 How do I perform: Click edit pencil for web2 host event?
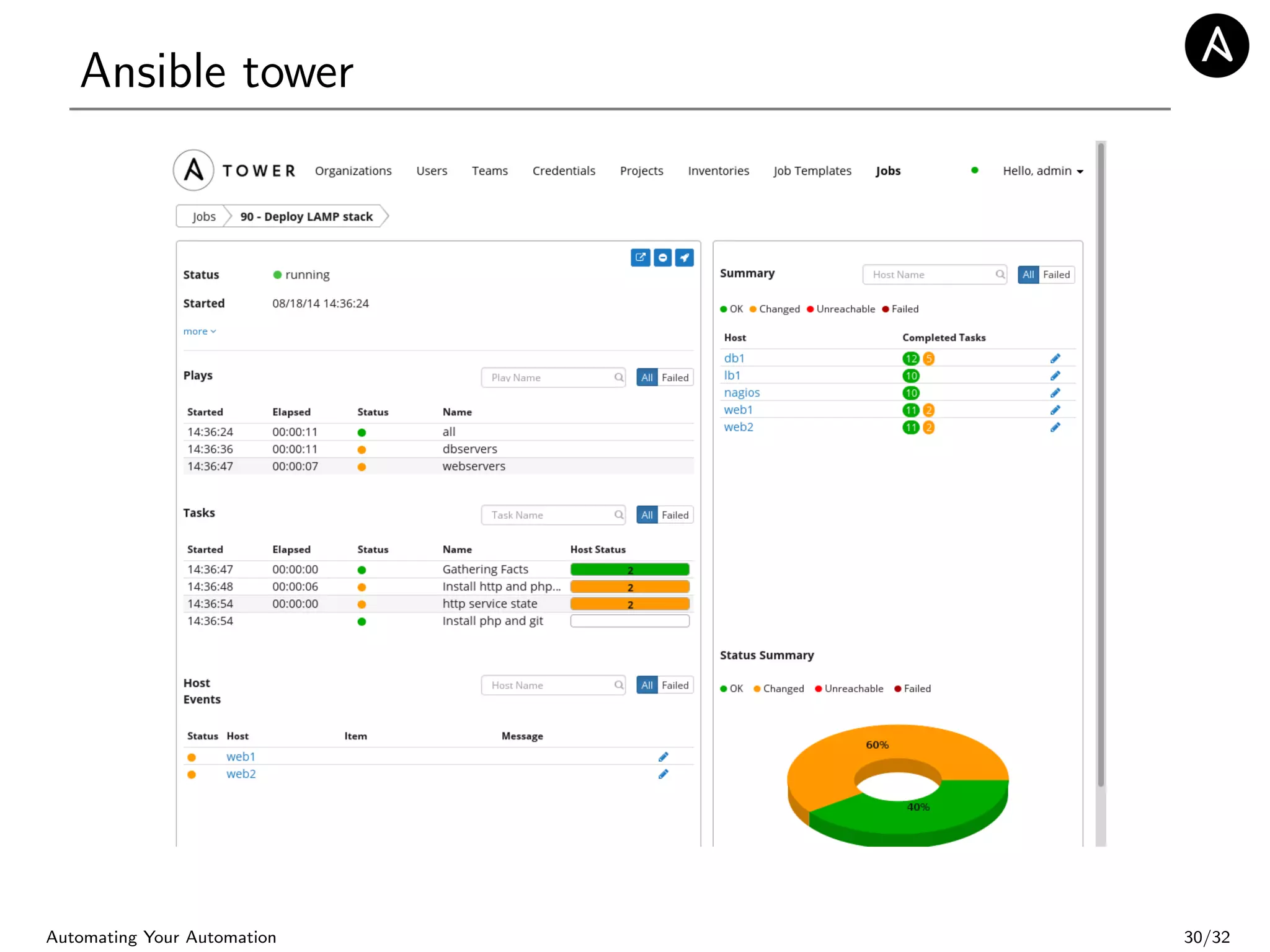click(663, 774)
